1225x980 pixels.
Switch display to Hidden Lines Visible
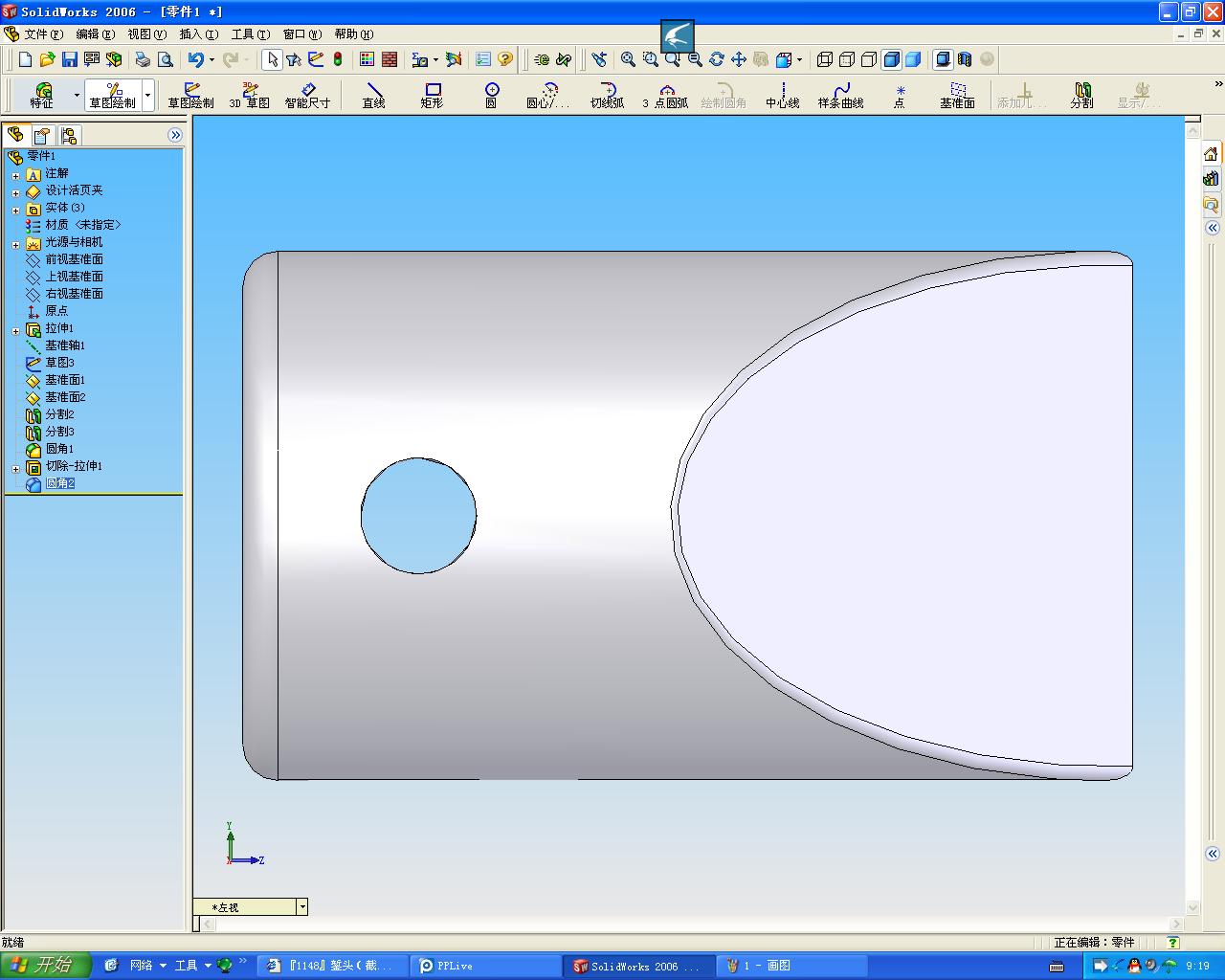pyautogui.click(x=847, y=59)
